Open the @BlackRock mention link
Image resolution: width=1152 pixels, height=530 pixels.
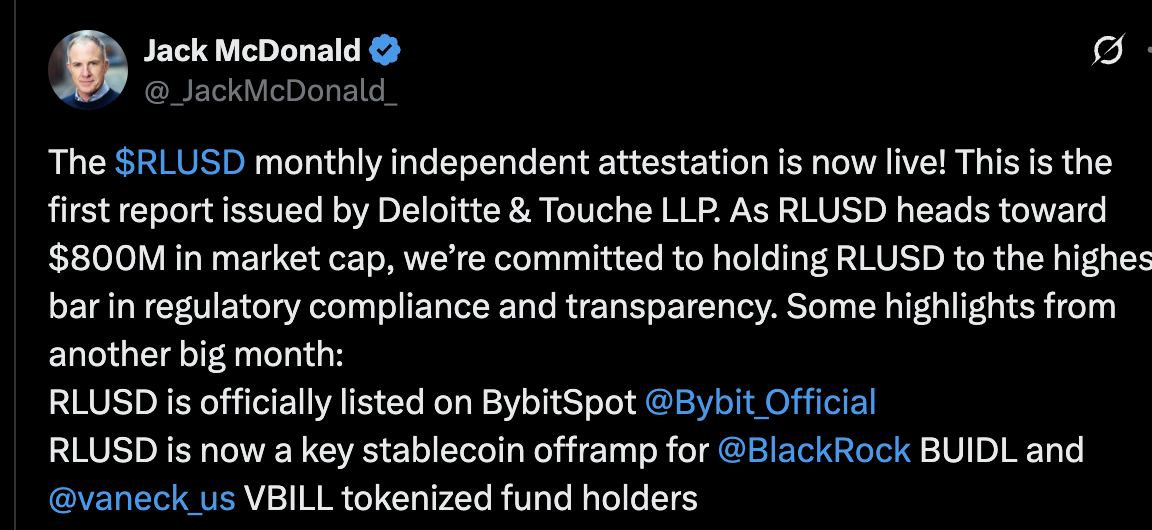tap(814, 450)
